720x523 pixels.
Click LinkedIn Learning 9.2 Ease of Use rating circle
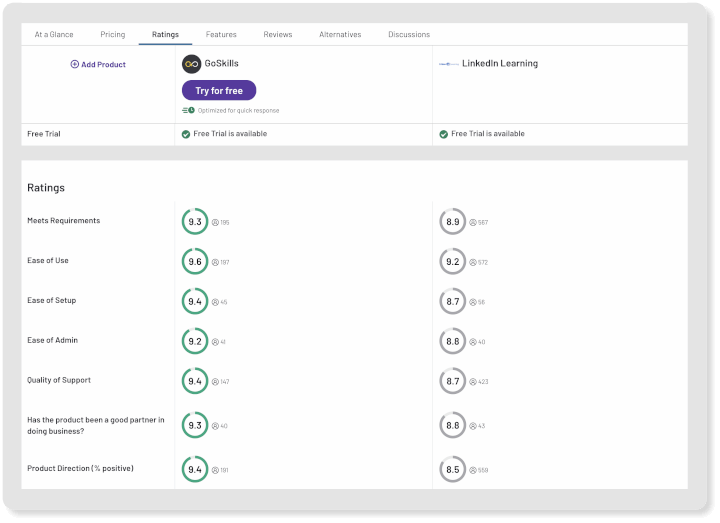[453, 262]
